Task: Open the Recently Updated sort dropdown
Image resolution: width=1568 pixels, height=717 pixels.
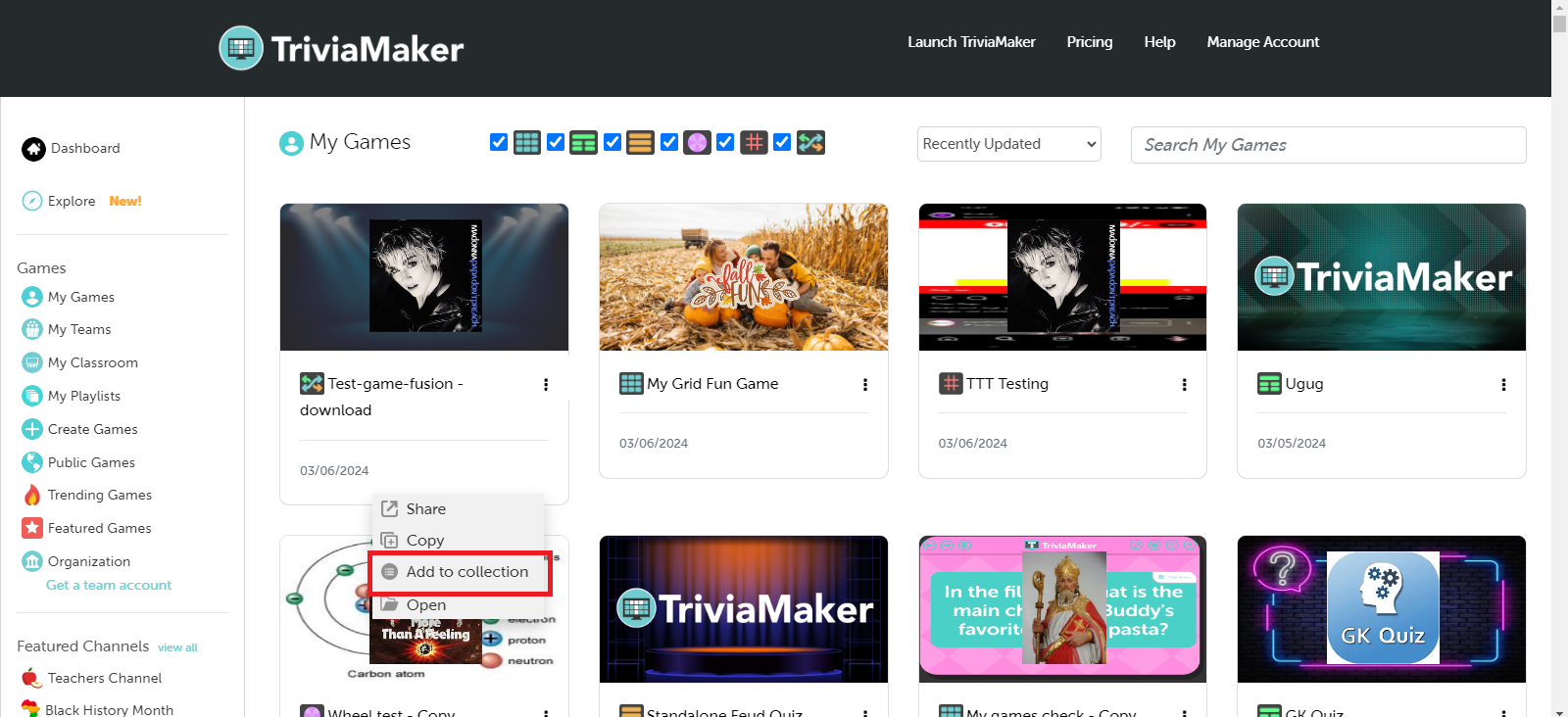Action: pos(1008,144)
